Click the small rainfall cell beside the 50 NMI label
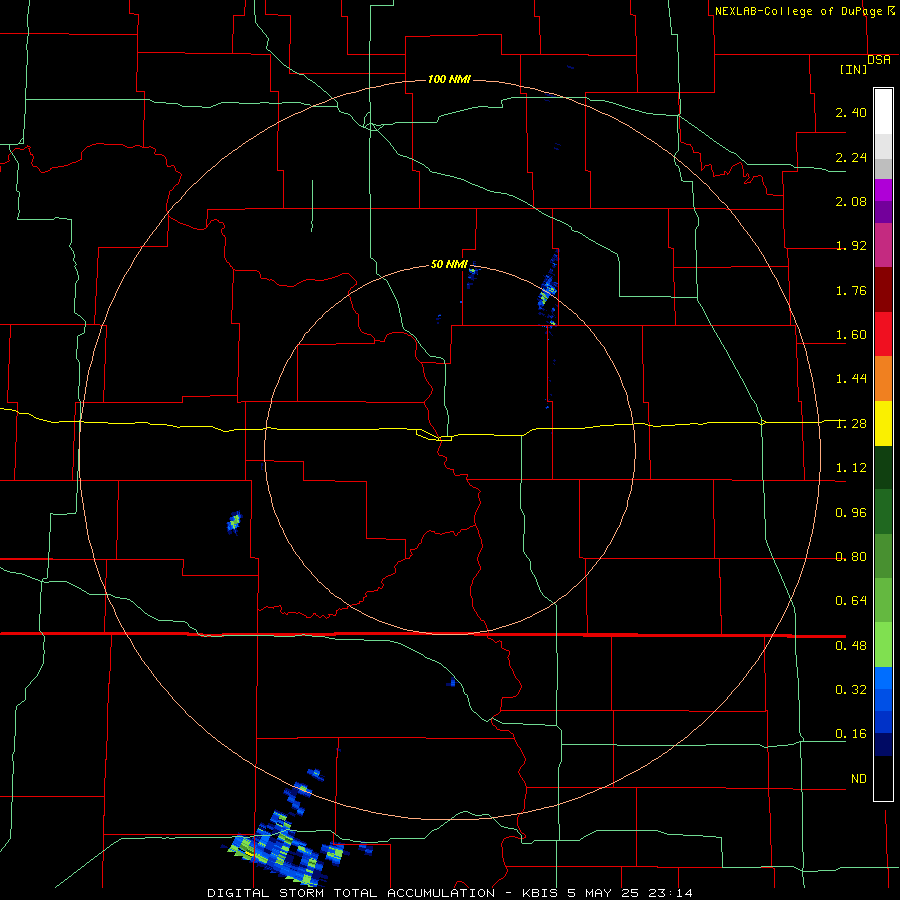This screenshot has height=900, width=900. click(472, 274)
